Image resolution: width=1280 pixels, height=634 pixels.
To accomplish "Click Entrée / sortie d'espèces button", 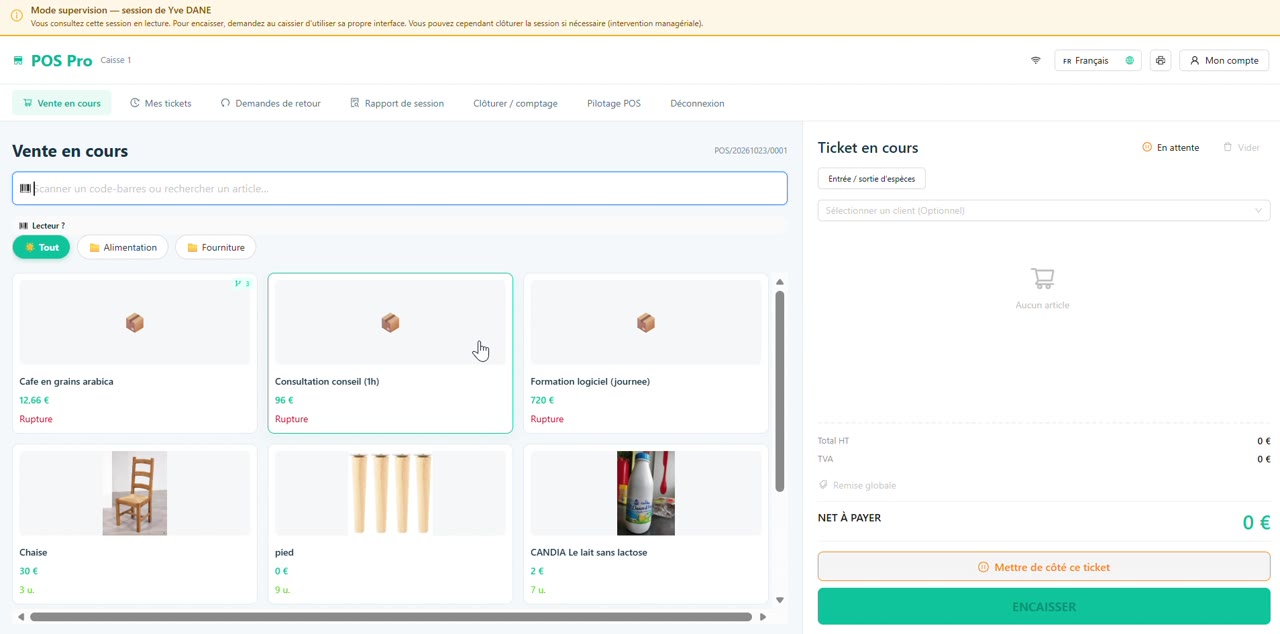I will tap(871, 179).
